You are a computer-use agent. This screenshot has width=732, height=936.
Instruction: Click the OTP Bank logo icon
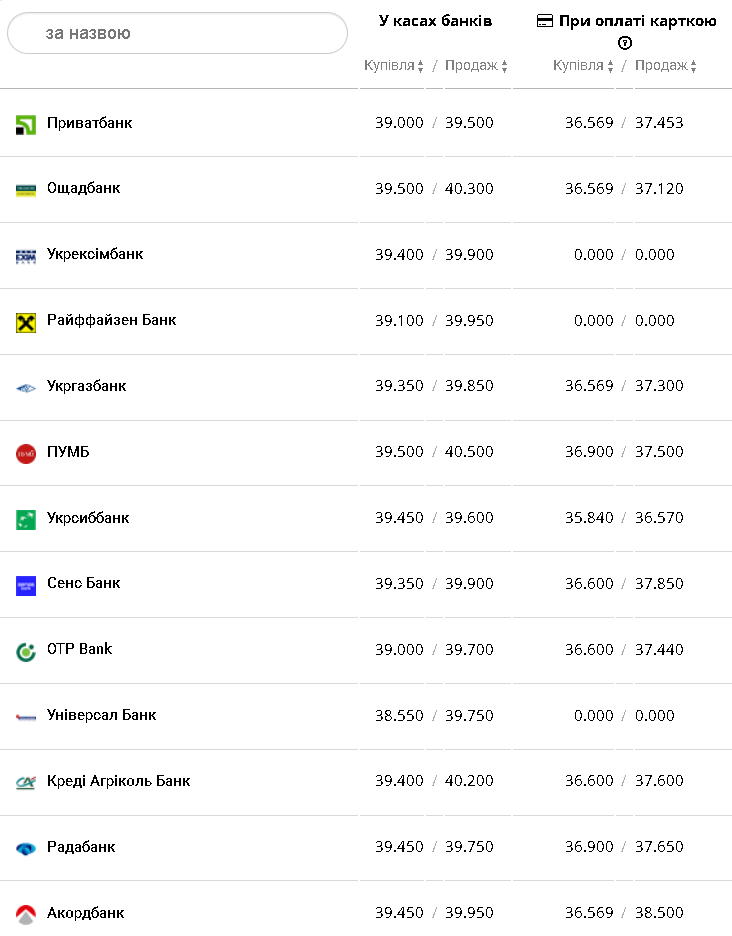pos(26,651)
